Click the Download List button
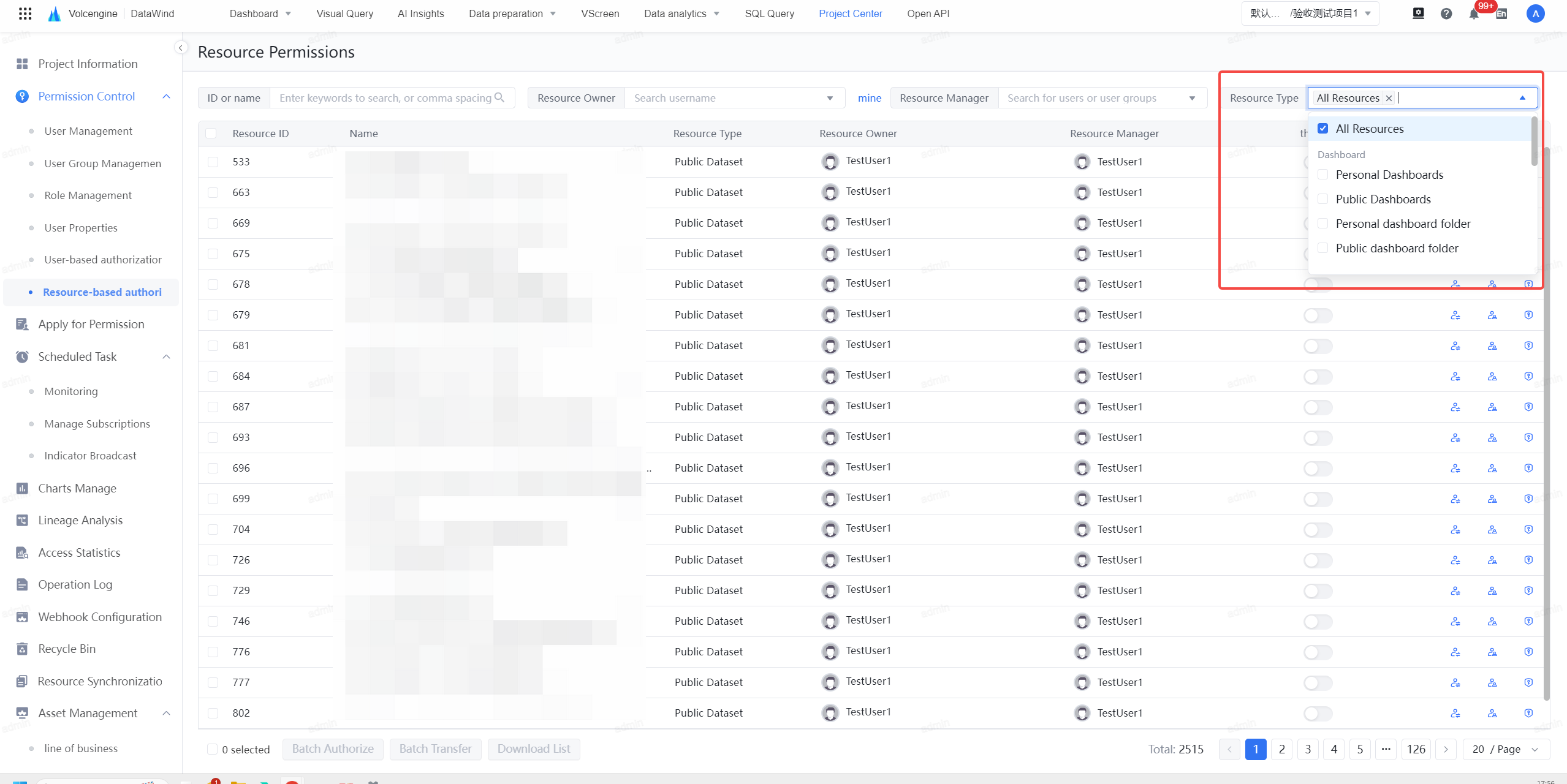The image size is (1567, 784). click(534, 749)
